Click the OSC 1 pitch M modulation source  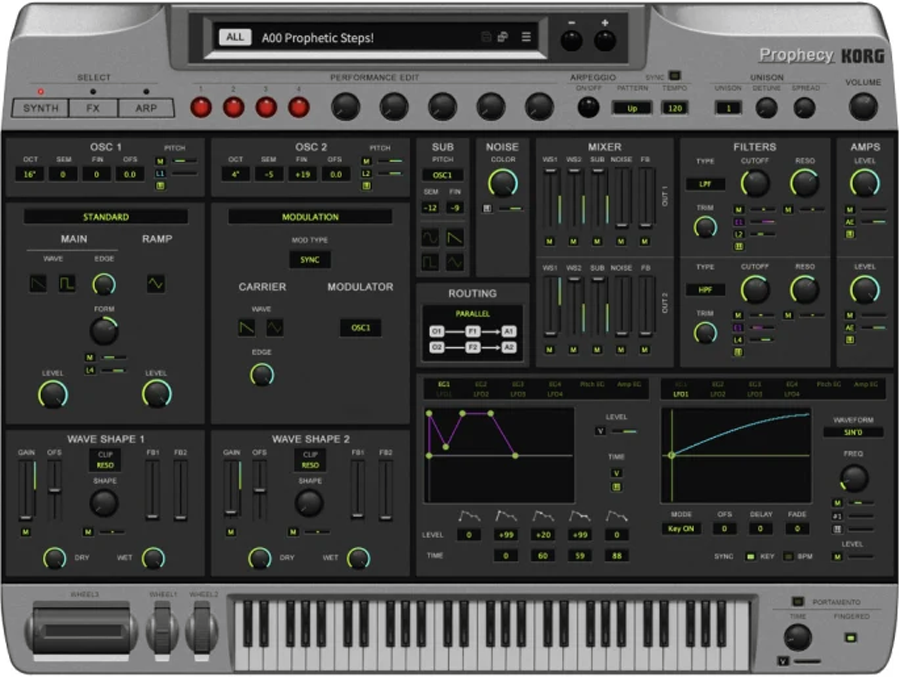pos(160,161)
